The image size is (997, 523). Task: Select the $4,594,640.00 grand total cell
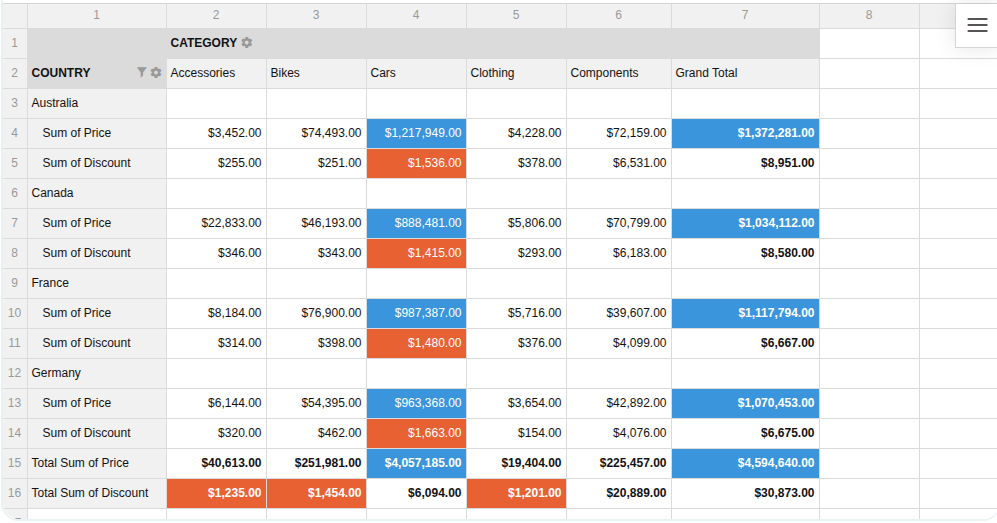pyautogui.click(x=745, y=463)
